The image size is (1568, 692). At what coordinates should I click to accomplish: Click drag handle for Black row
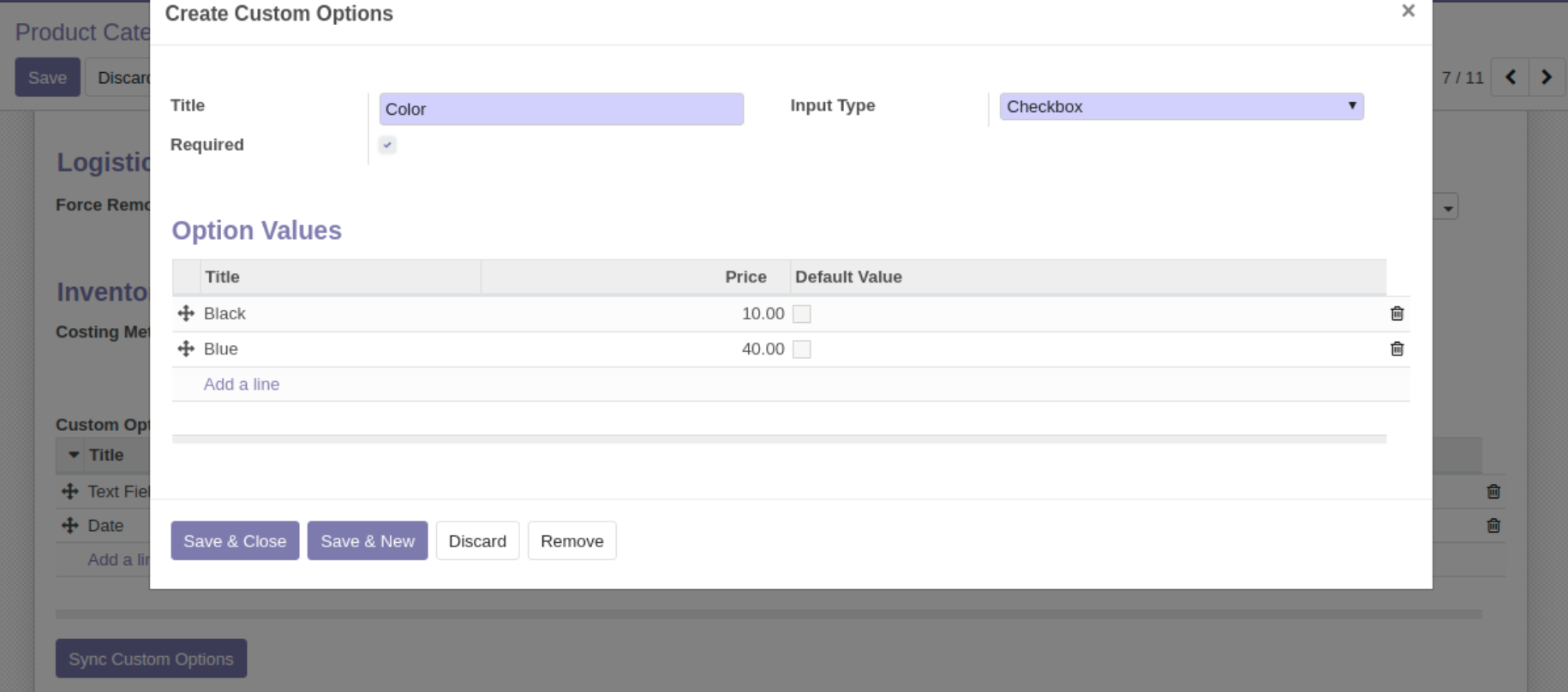pyautogui.click(x=186, y=313)
